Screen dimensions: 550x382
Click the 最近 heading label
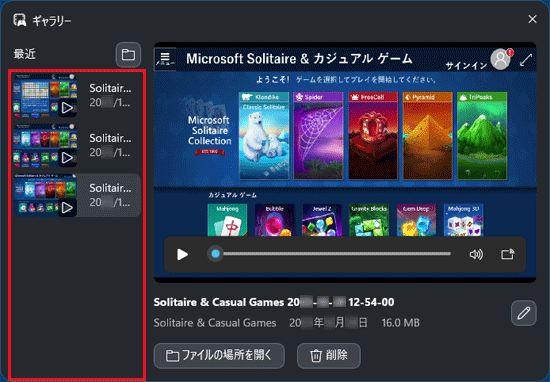coord(25,54)
